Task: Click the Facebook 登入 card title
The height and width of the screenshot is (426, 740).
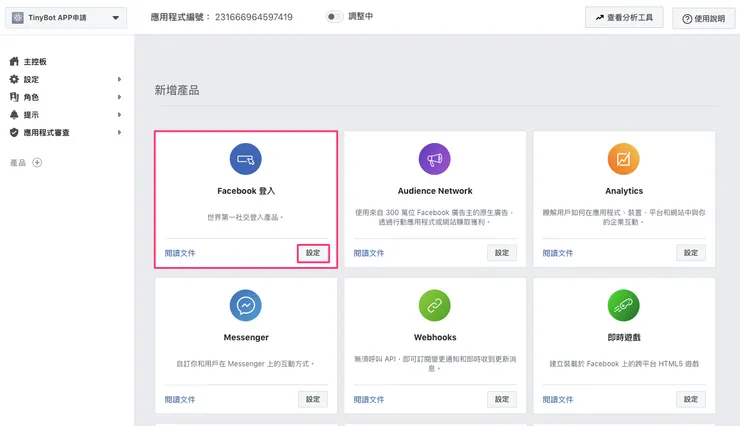Action: click(246, 191)
